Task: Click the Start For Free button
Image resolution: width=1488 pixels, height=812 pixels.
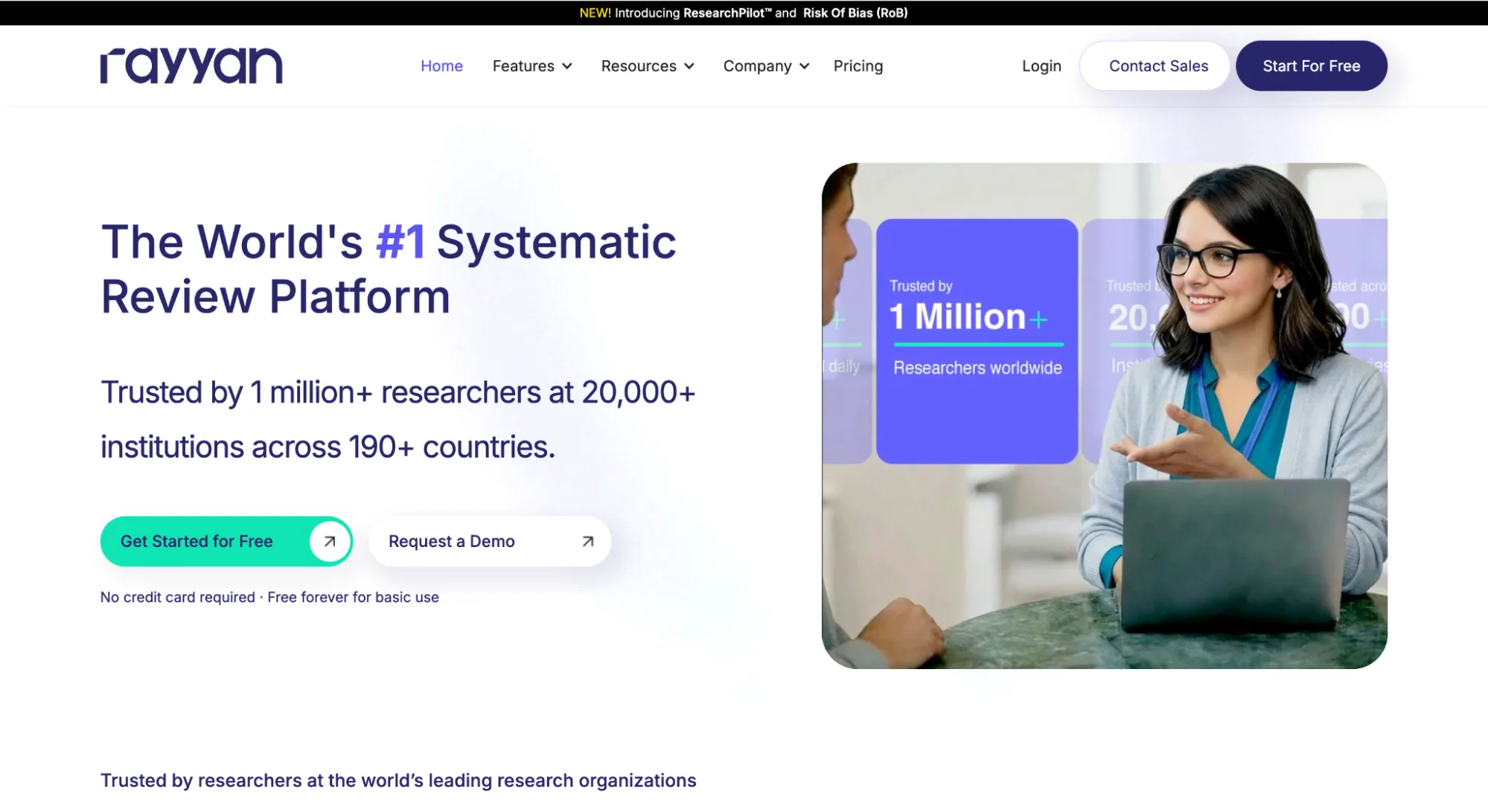Action: coord(1312,65)
